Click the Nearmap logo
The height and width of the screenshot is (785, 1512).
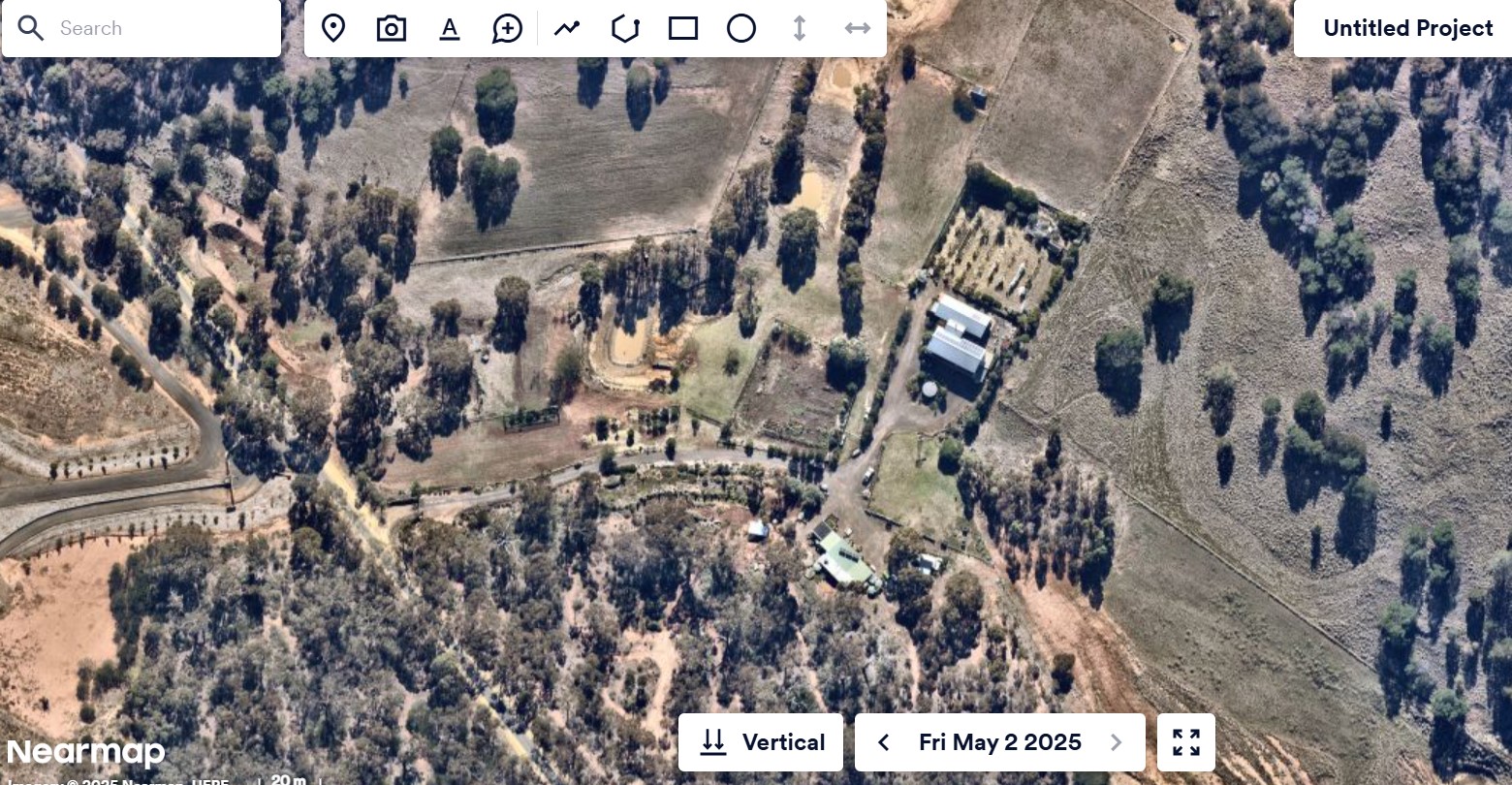point(85,752)
